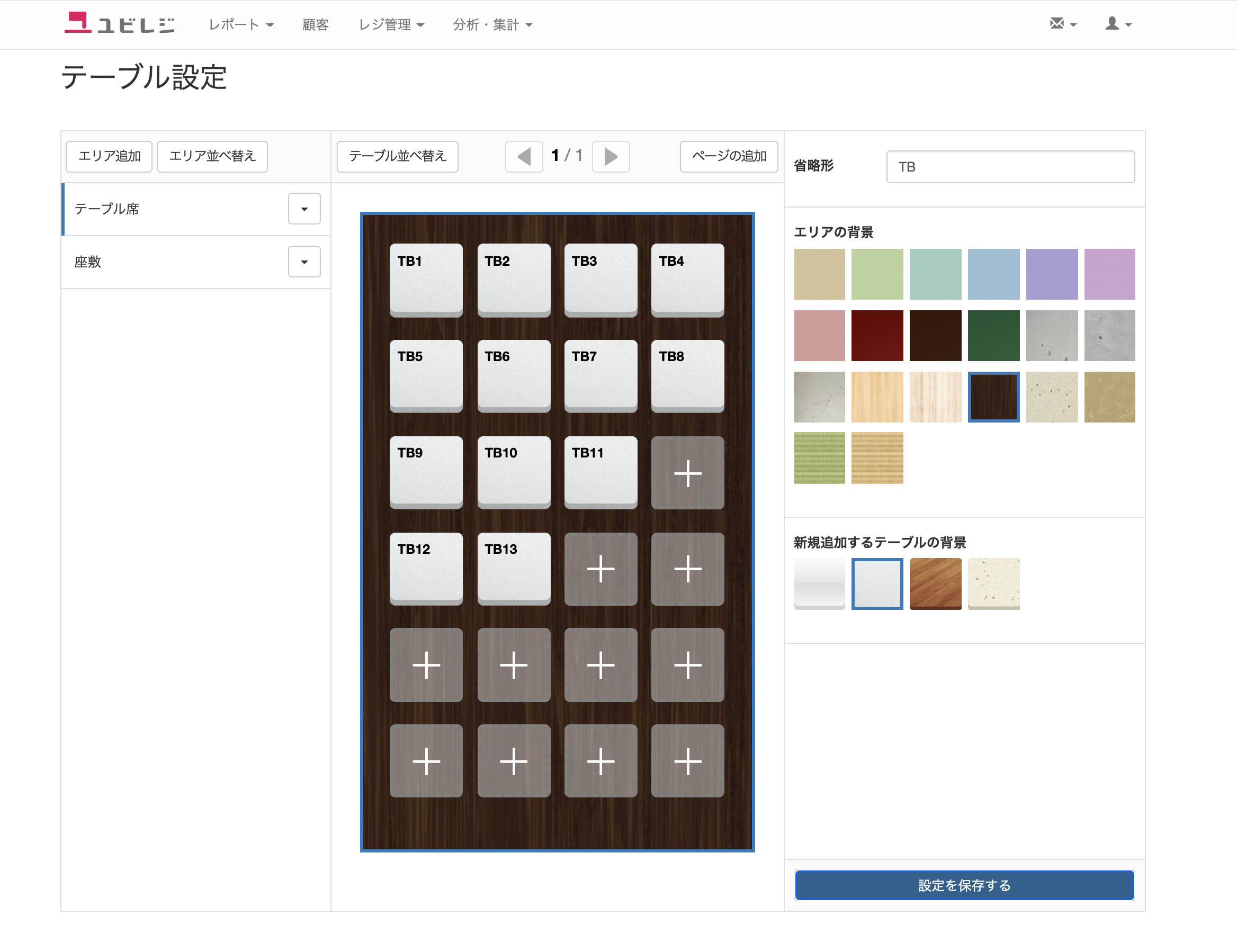Choose tan tatami area swatch

pyautogui.click(x=877, y=457)
